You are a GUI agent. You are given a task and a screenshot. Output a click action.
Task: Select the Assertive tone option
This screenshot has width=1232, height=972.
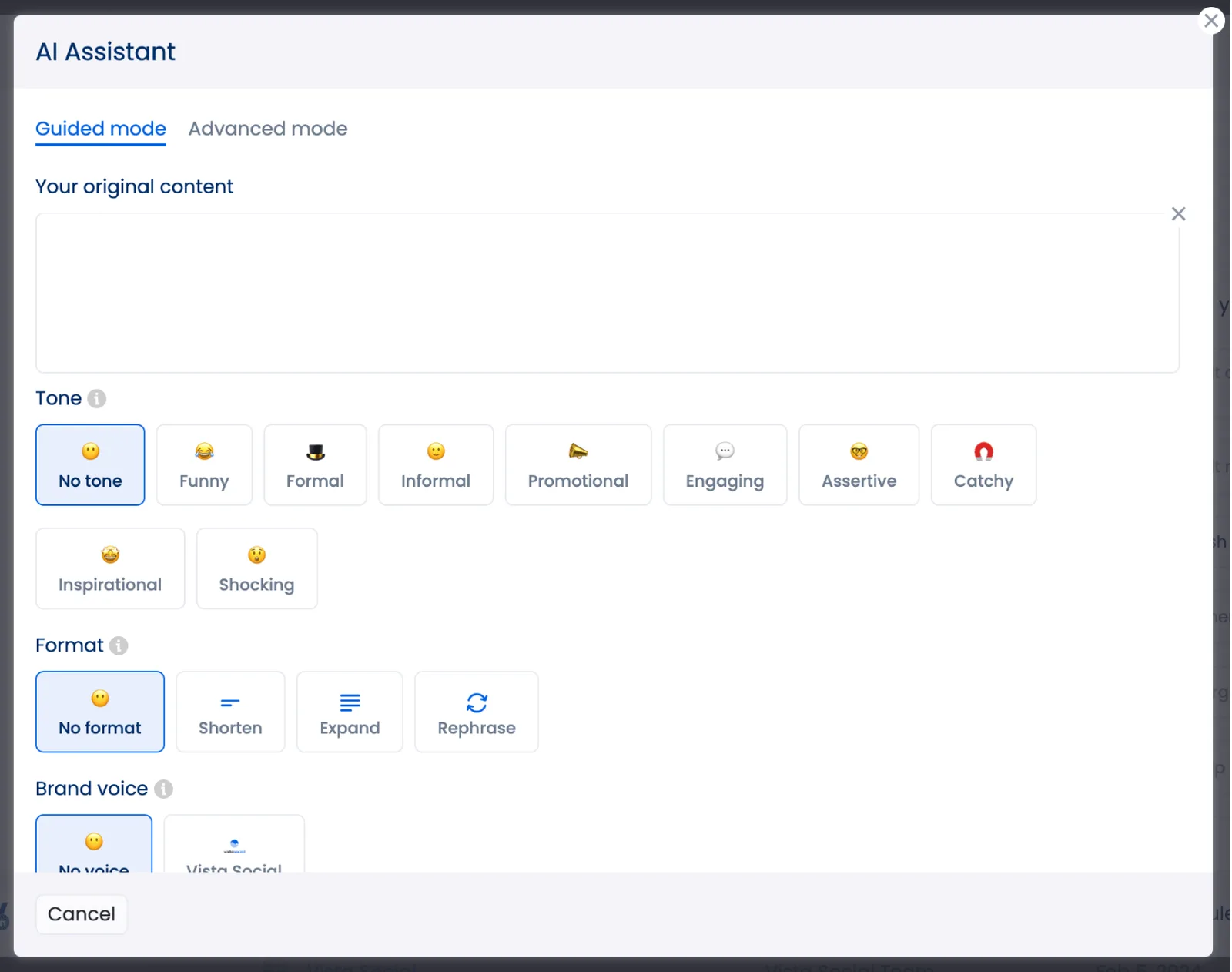point(859,464)
